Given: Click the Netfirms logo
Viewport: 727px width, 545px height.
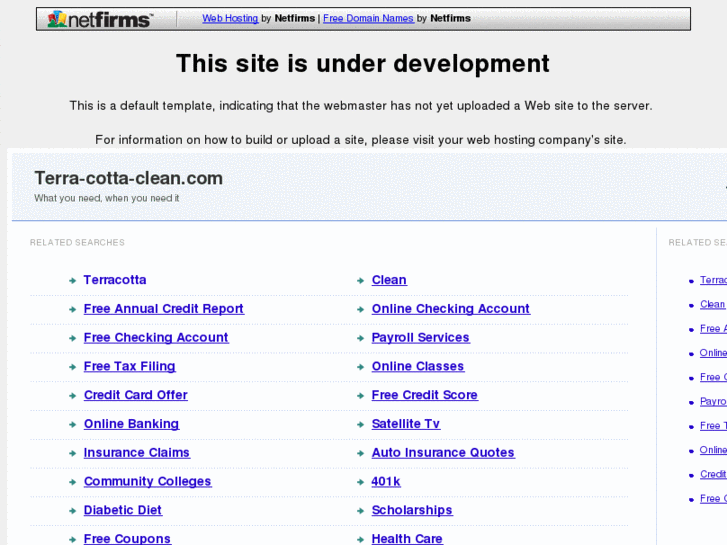Looking at the screenshot, I should point(100,19).
